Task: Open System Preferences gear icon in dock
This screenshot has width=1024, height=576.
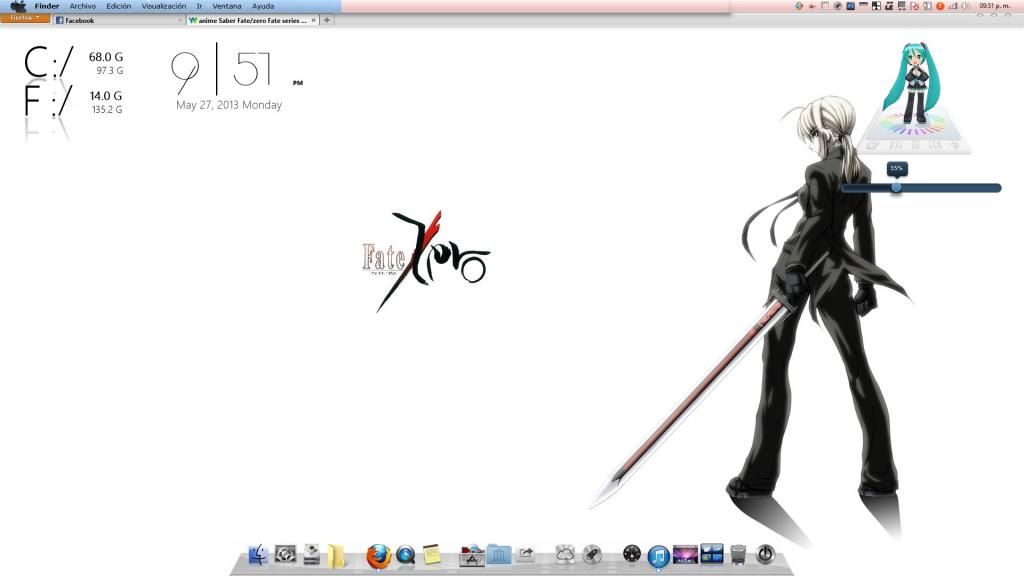Action: pyautogui.click(x=285, y=554)
